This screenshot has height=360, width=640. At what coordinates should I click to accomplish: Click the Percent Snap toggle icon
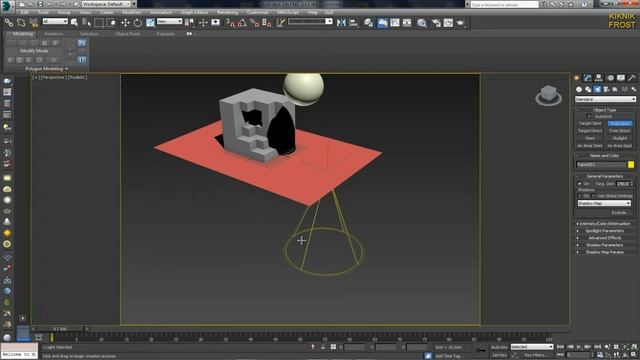254,23
